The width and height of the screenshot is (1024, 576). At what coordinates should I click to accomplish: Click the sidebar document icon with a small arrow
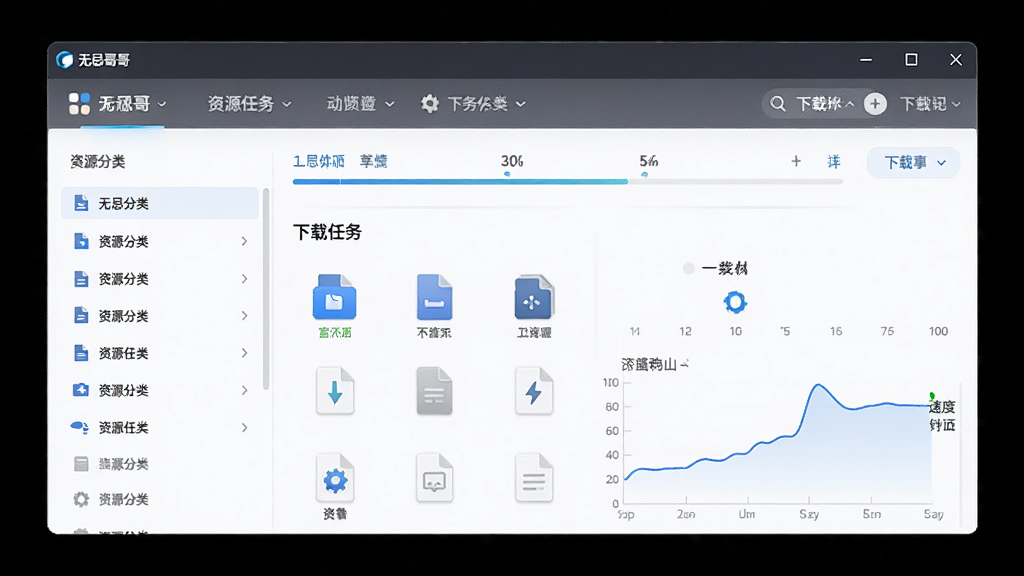point(81,241)
